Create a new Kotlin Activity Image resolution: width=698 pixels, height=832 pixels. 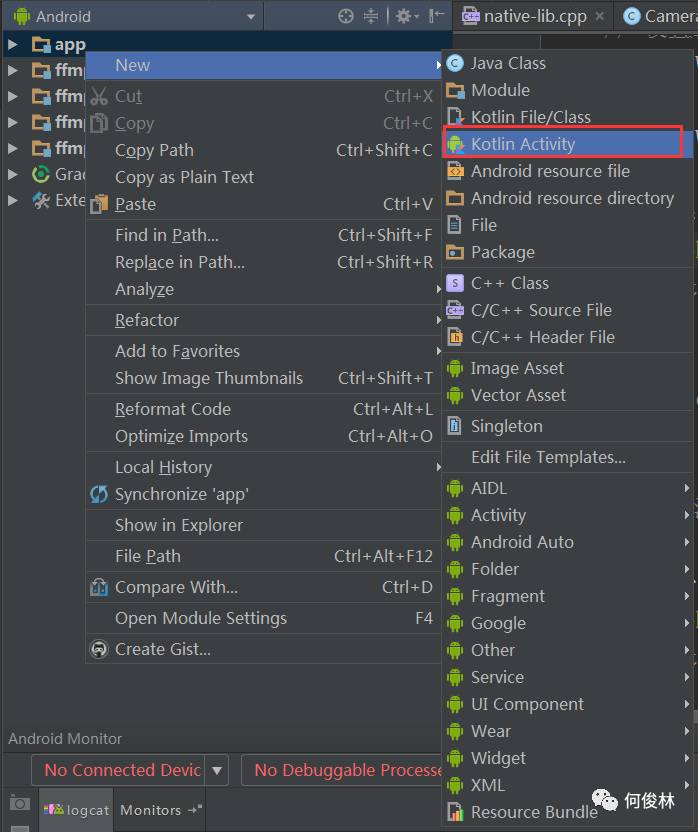567,144
